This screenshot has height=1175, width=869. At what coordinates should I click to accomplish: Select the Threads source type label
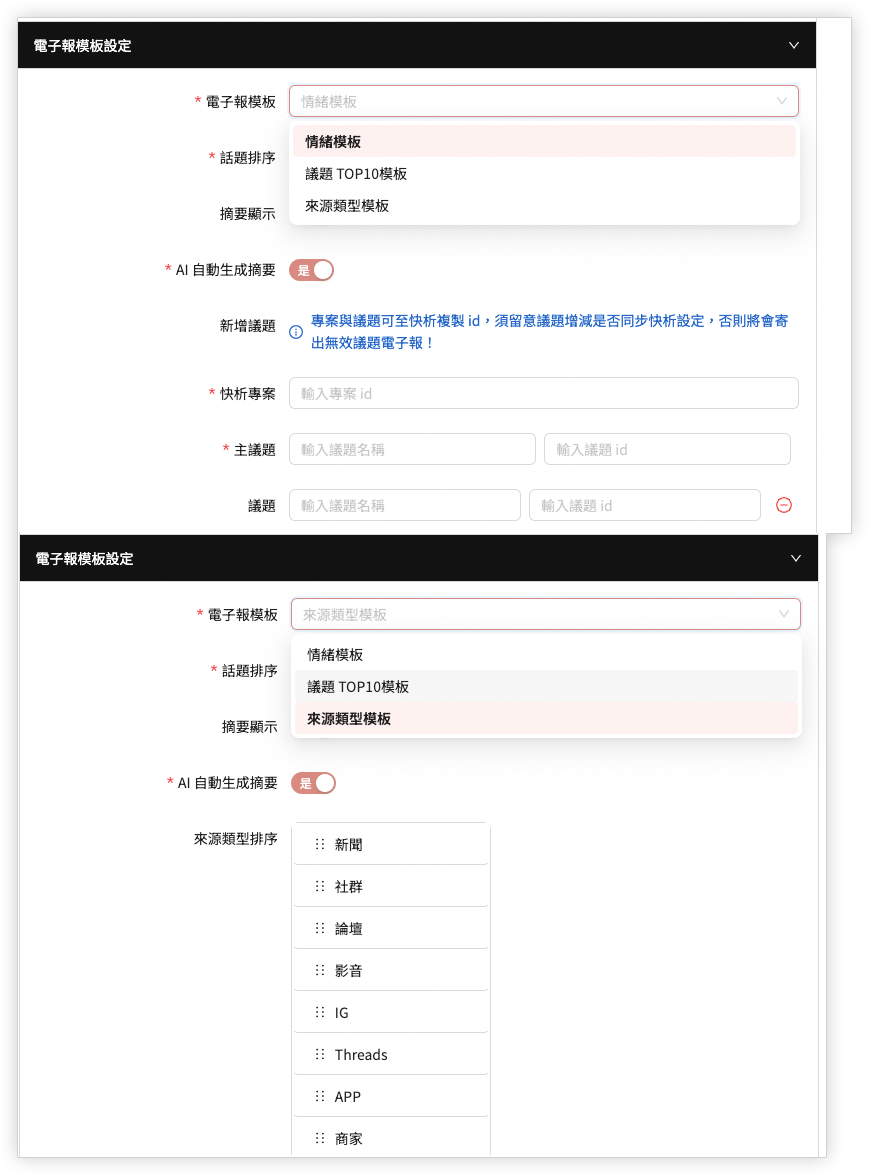pos(361,1054)
